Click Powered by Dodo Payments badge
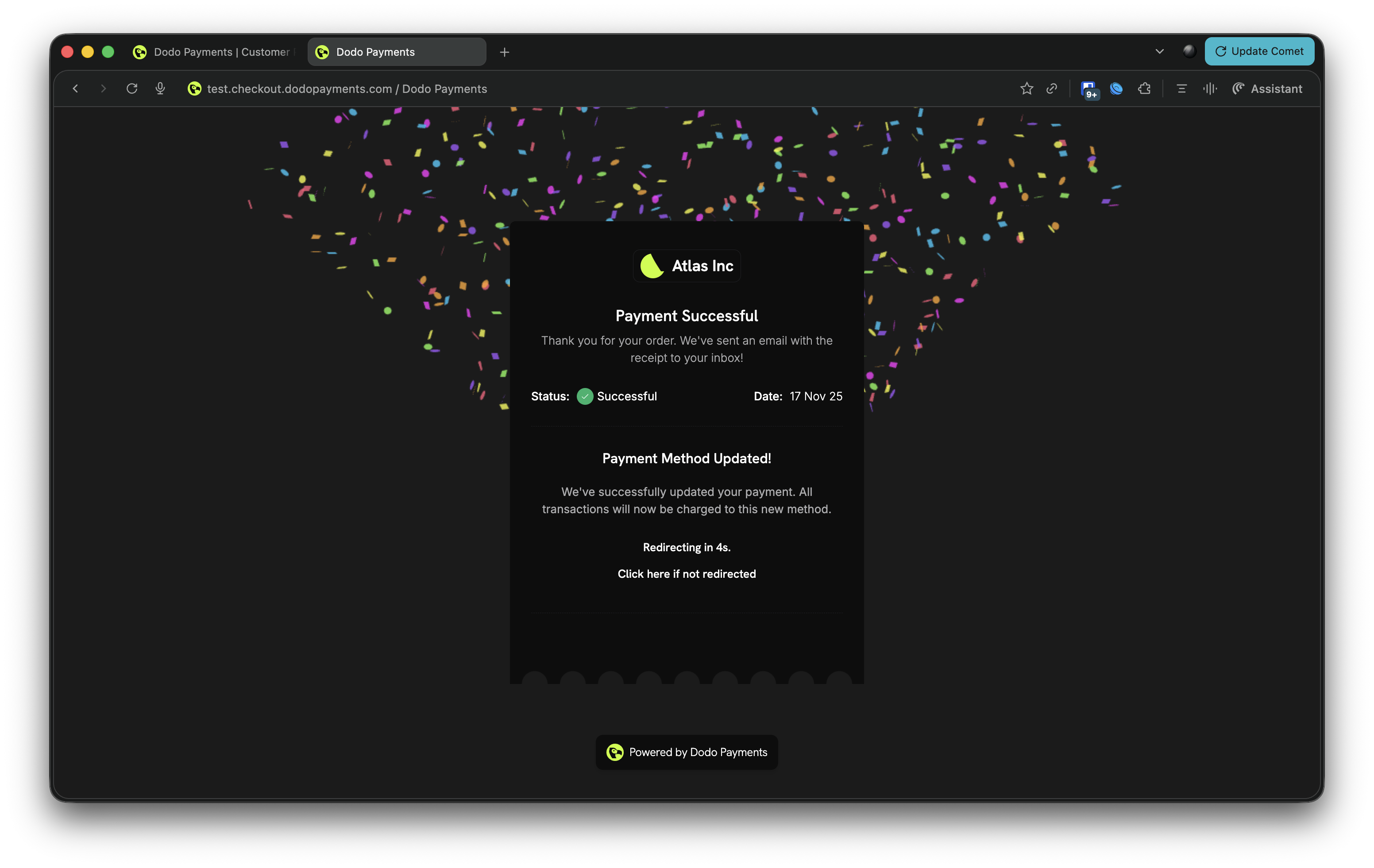Screen dimensions: 1374x868 (687, 752)
